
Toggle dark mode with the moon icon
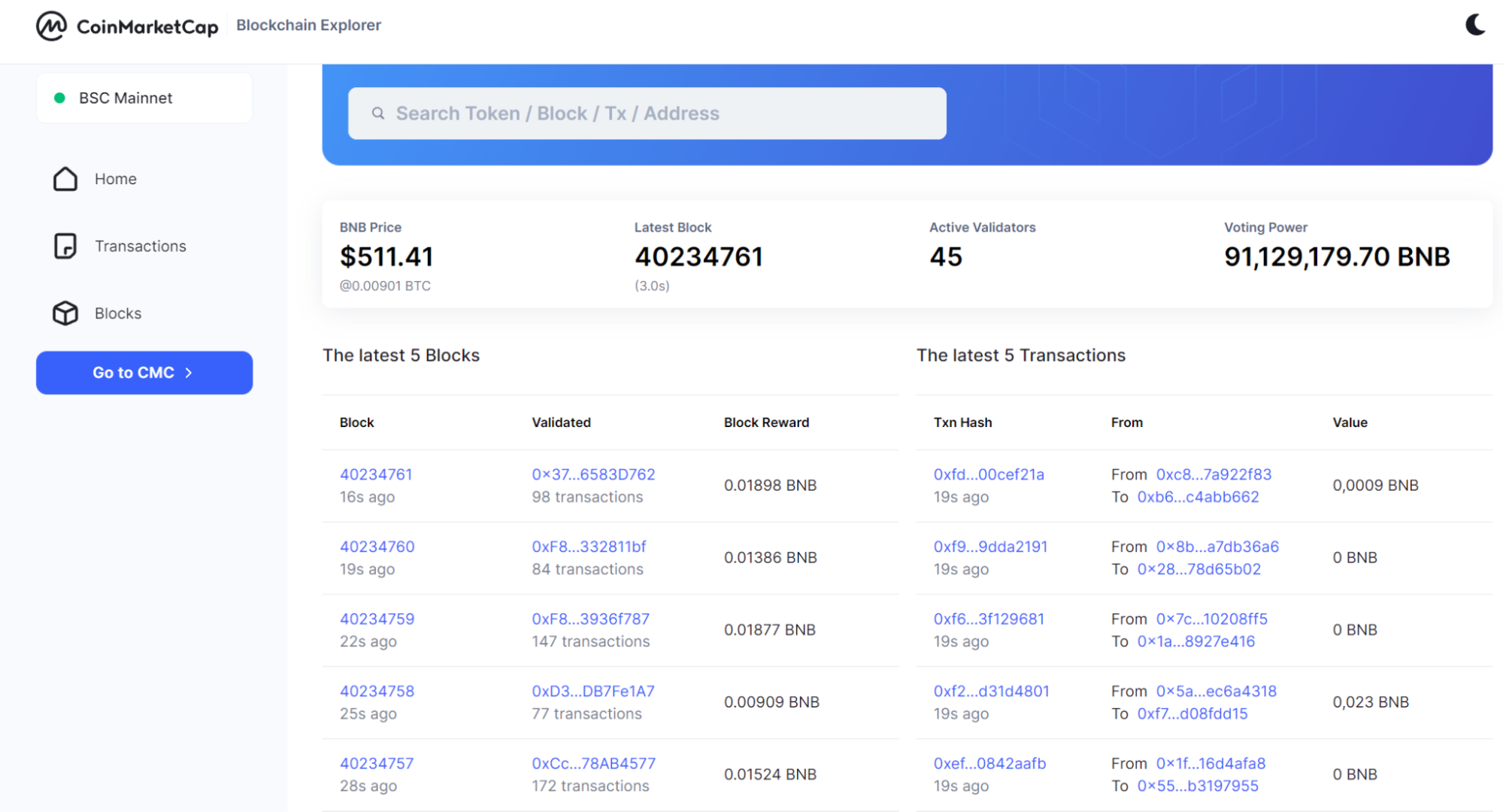click(1475, 25)
